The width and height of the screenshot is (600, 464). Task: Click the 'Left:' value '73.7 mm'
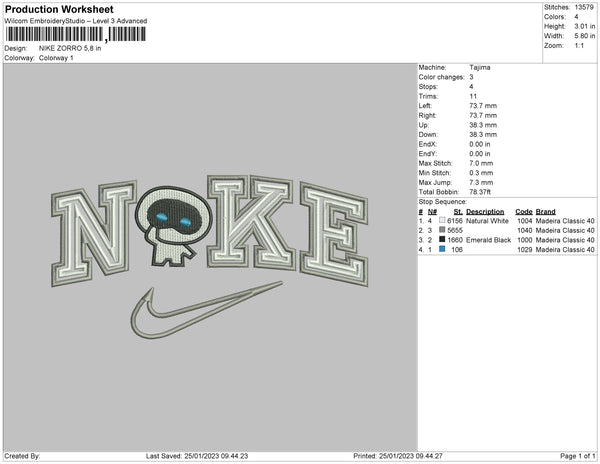[x=483, y=106]
